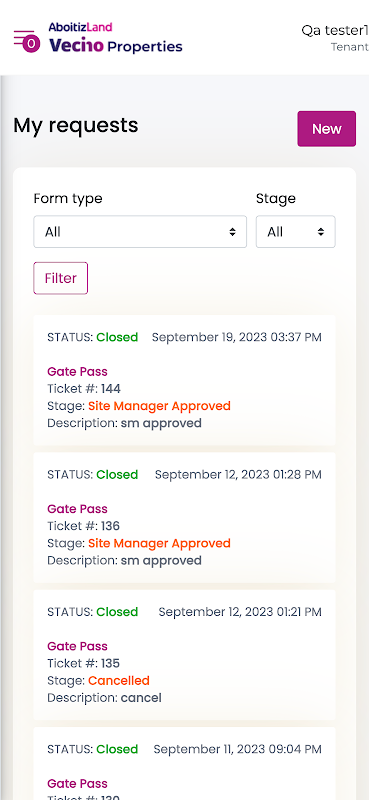Click the Filter button
369x800 pixels.
coord(61,278)
